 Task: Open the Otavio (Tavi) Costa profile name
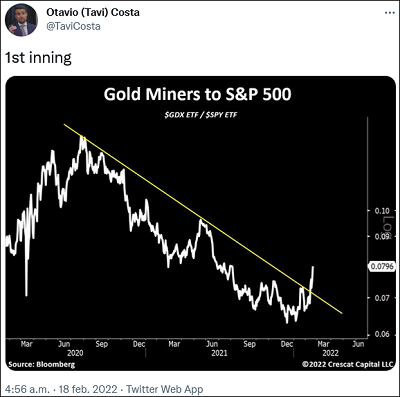tap(93, 12)
